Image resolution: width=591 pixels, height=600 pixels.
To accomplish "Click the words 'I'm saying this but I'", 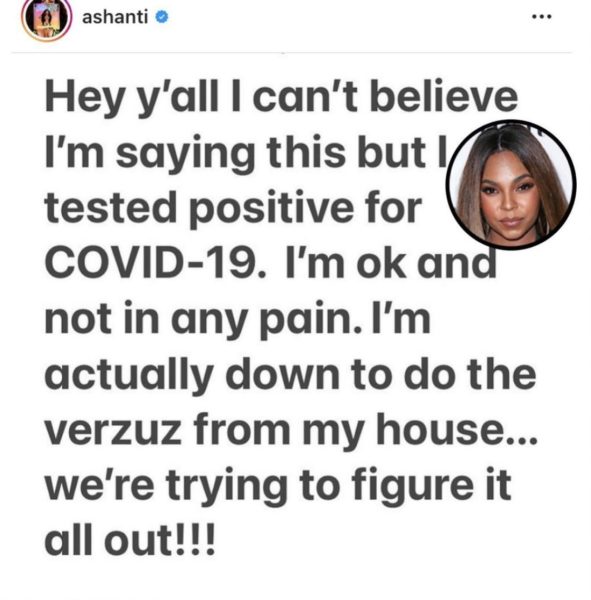I will coord(246,153).
